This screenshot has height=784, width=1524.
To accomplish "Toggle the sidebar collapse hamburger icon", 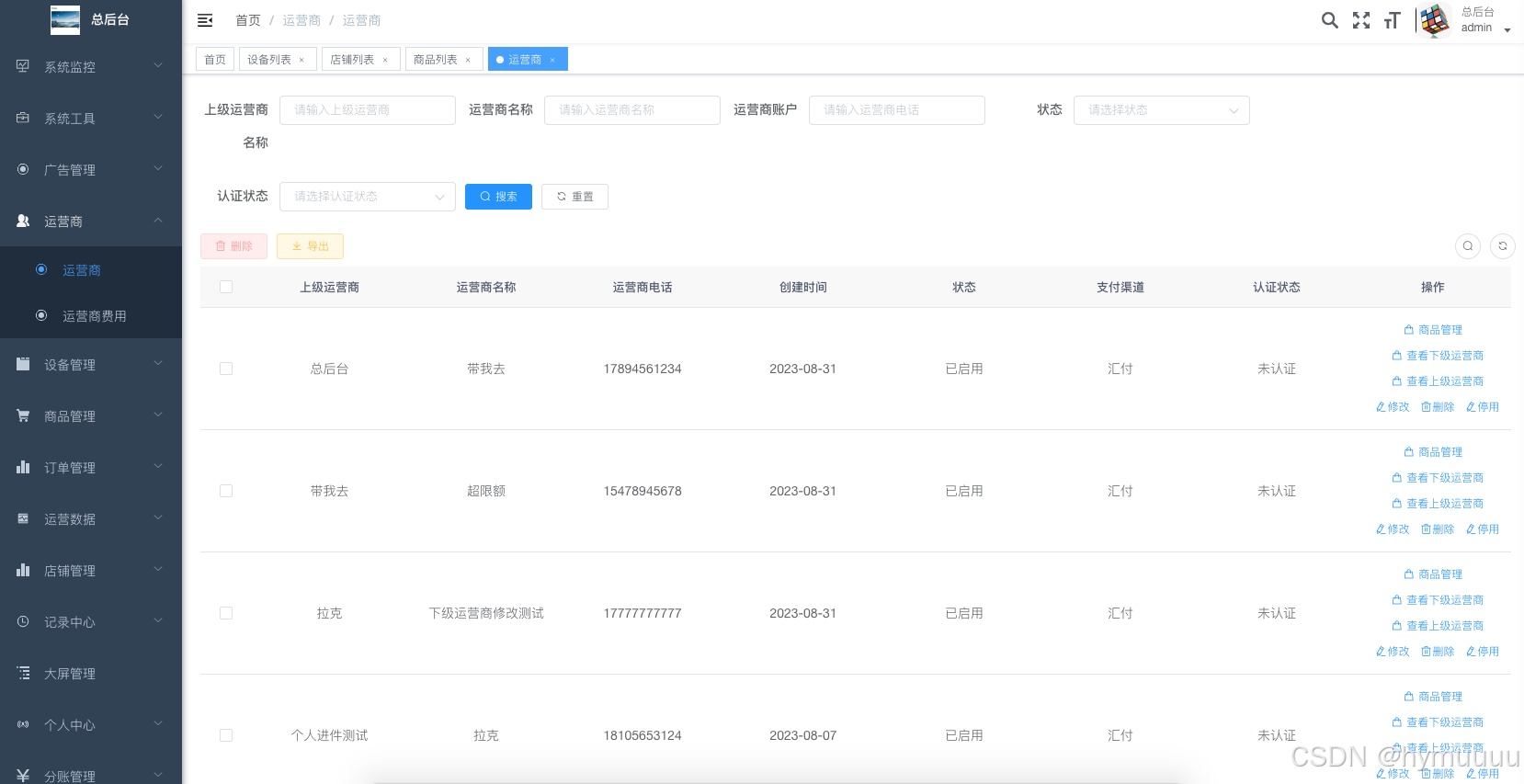I will click(205, 20).
